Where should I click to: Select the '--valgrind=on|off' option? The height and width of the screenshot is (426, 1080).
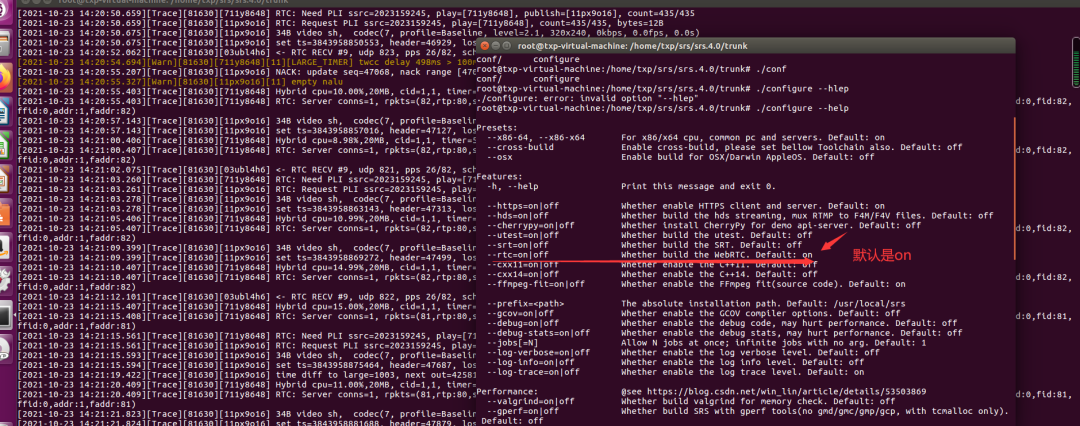[530, 401]
